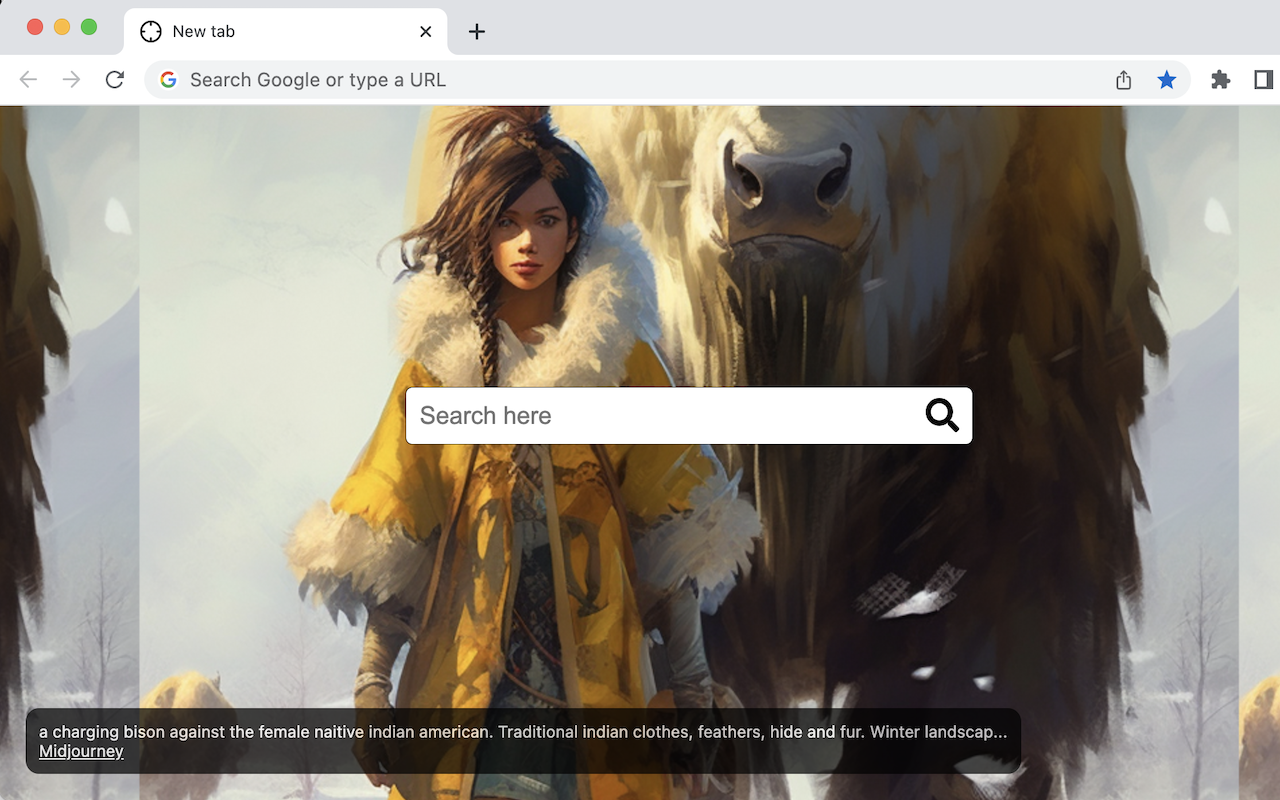
Task: Open the Extensions puzzle icon
Action: (x=1220, y=80)
